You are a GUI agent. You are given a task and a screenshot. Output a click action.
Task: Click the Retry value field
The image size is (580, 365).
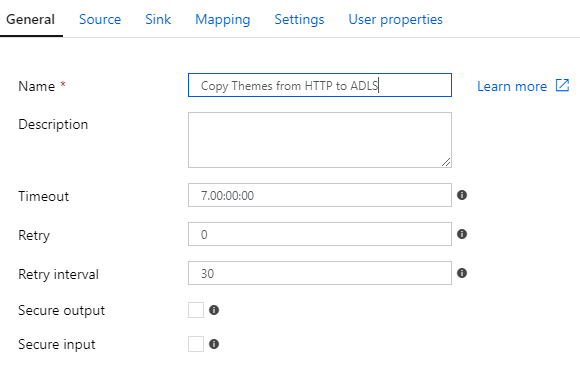click(320, 234)
